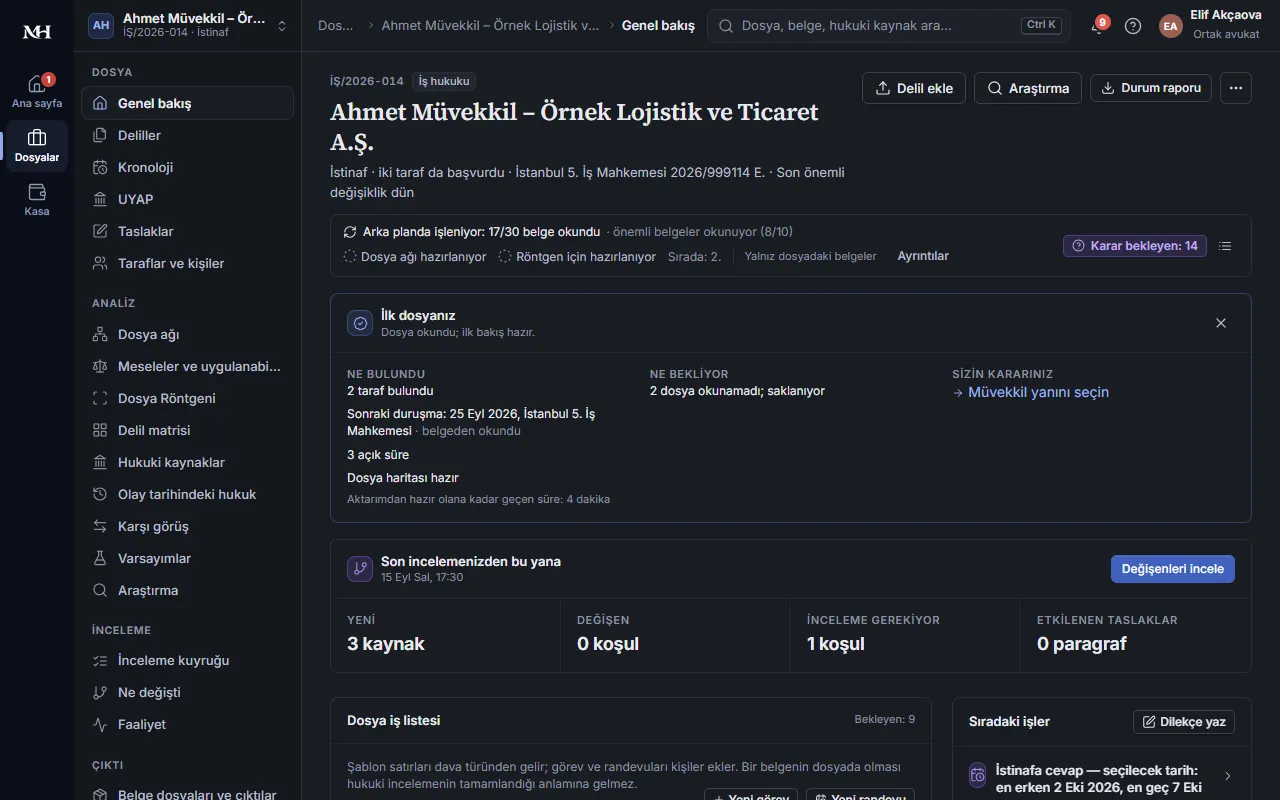Open Ne değişti view
Viewport: 1280px width, 800px height.
pos(187,692)
